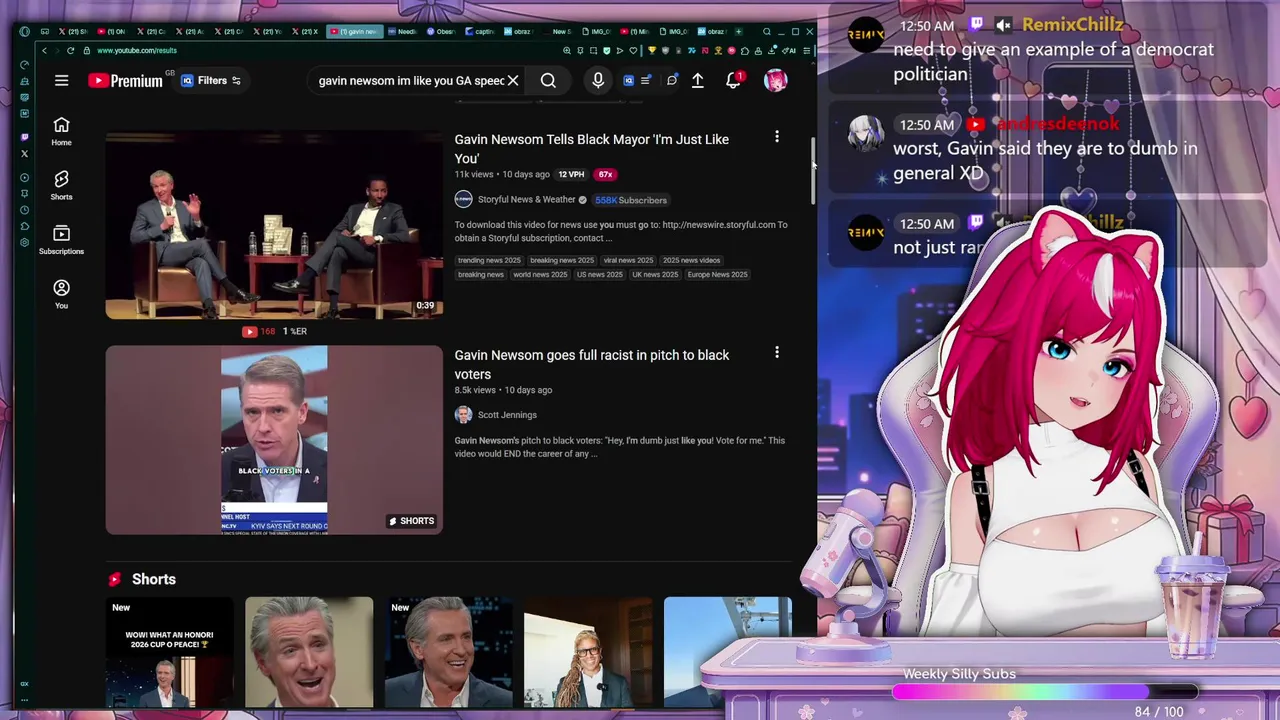
Task: Click the 'viral news 2025' tag
Action: (628, 261)
